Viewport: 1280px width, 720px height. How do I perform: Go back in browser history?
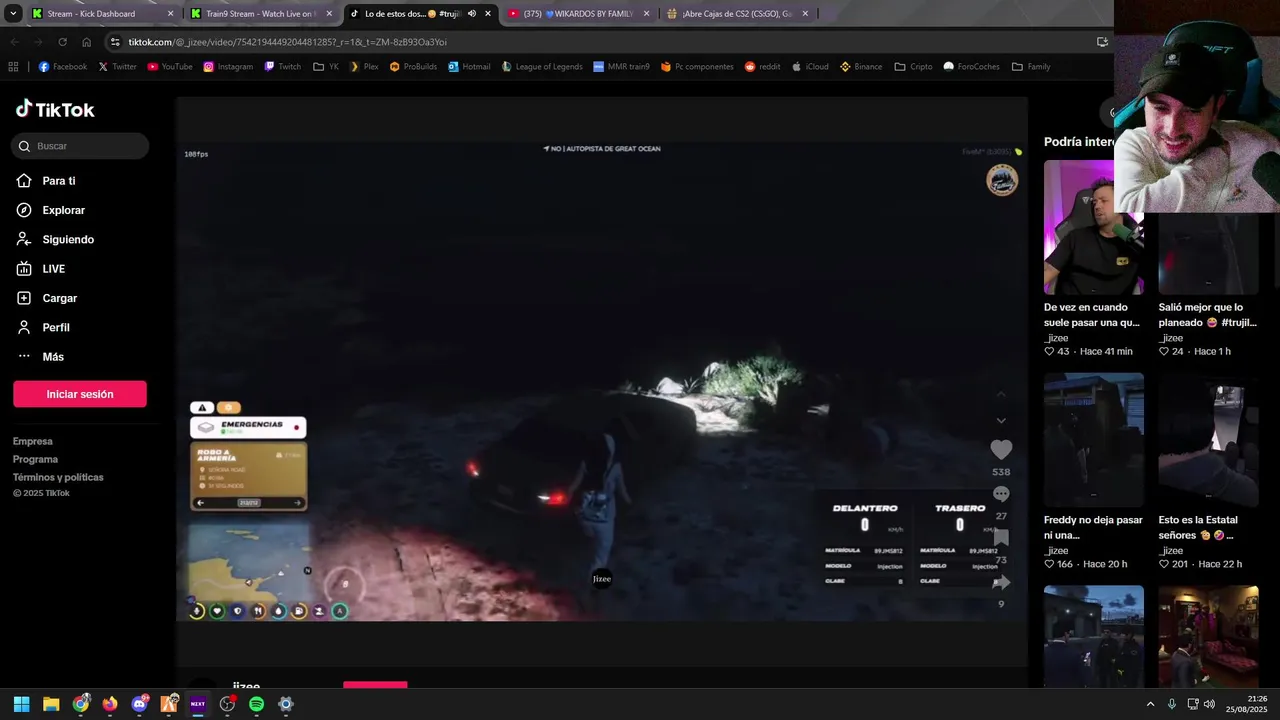coord(14,42)
